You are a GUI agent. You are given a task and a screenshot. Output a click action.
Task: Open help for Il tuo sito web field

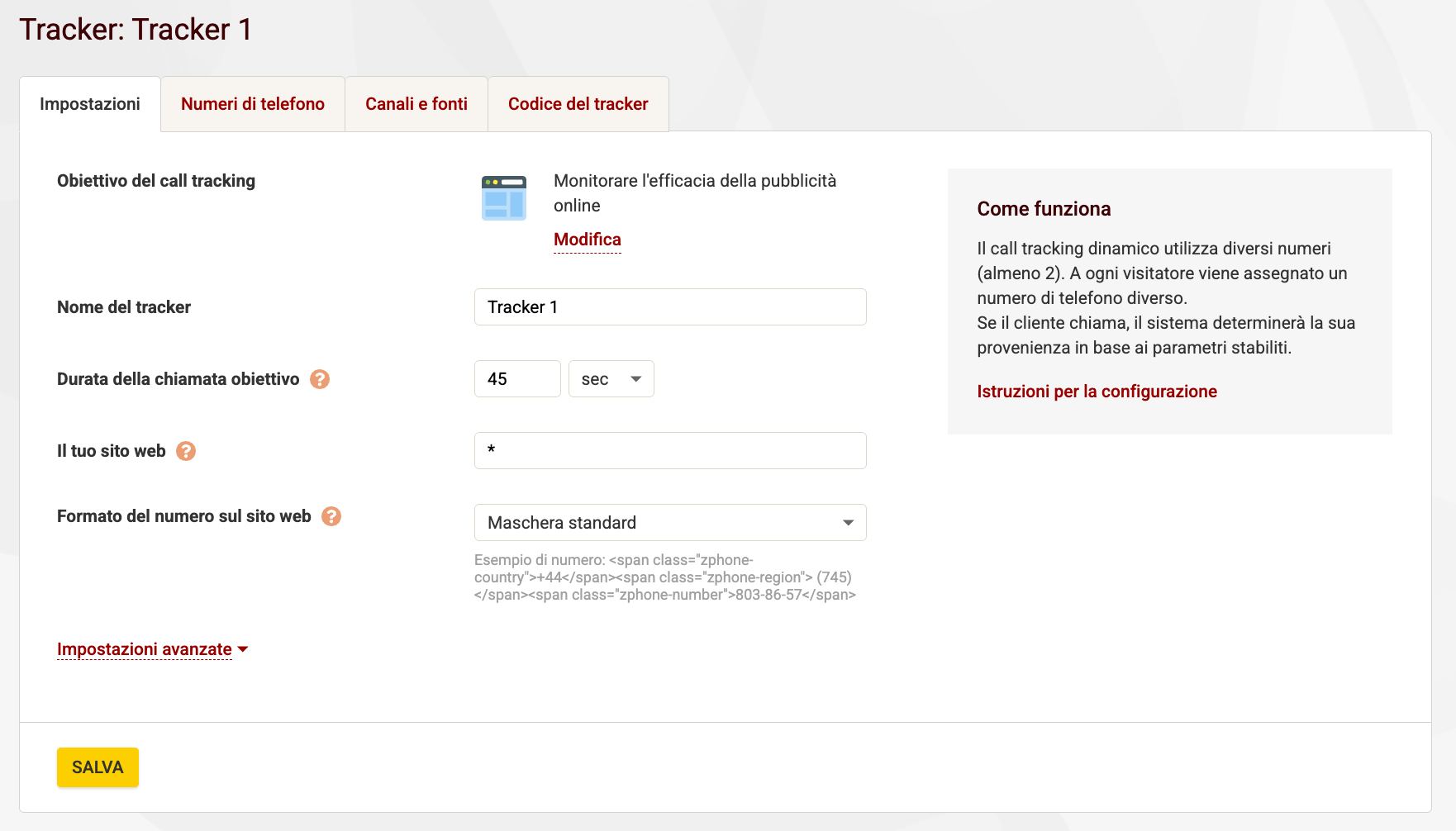(186, 451)
